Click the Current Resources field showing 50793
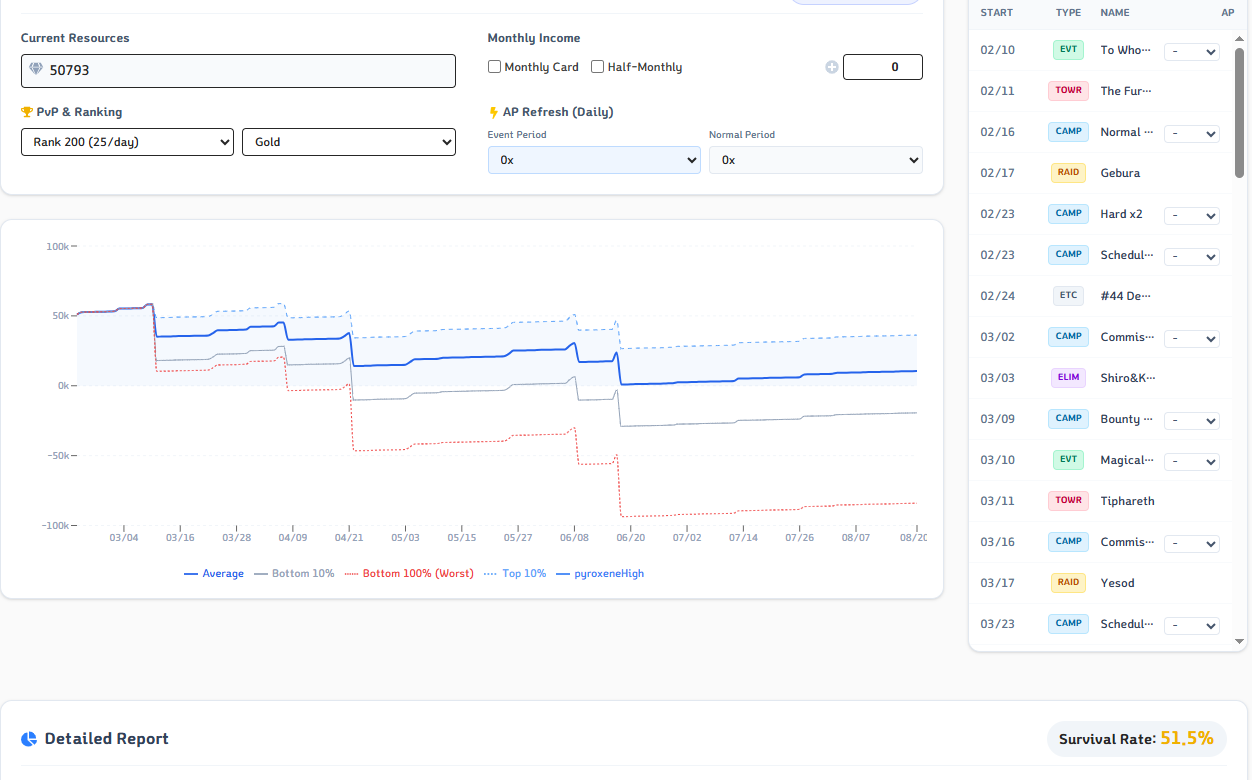Viewport: 1252px width, 780px height. coord(238,70)
